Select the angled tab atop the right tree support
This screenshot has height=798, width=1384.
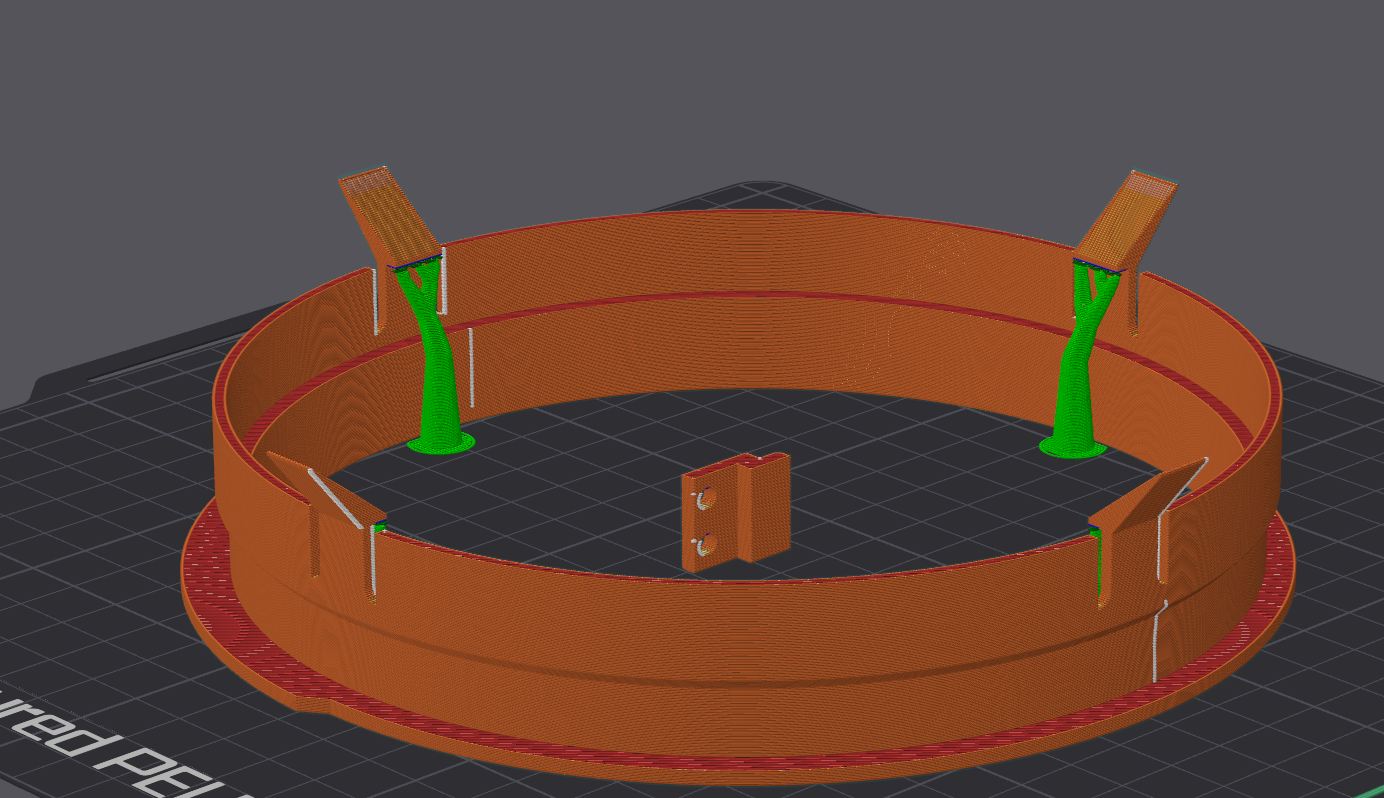click(x=1124, y=221)
